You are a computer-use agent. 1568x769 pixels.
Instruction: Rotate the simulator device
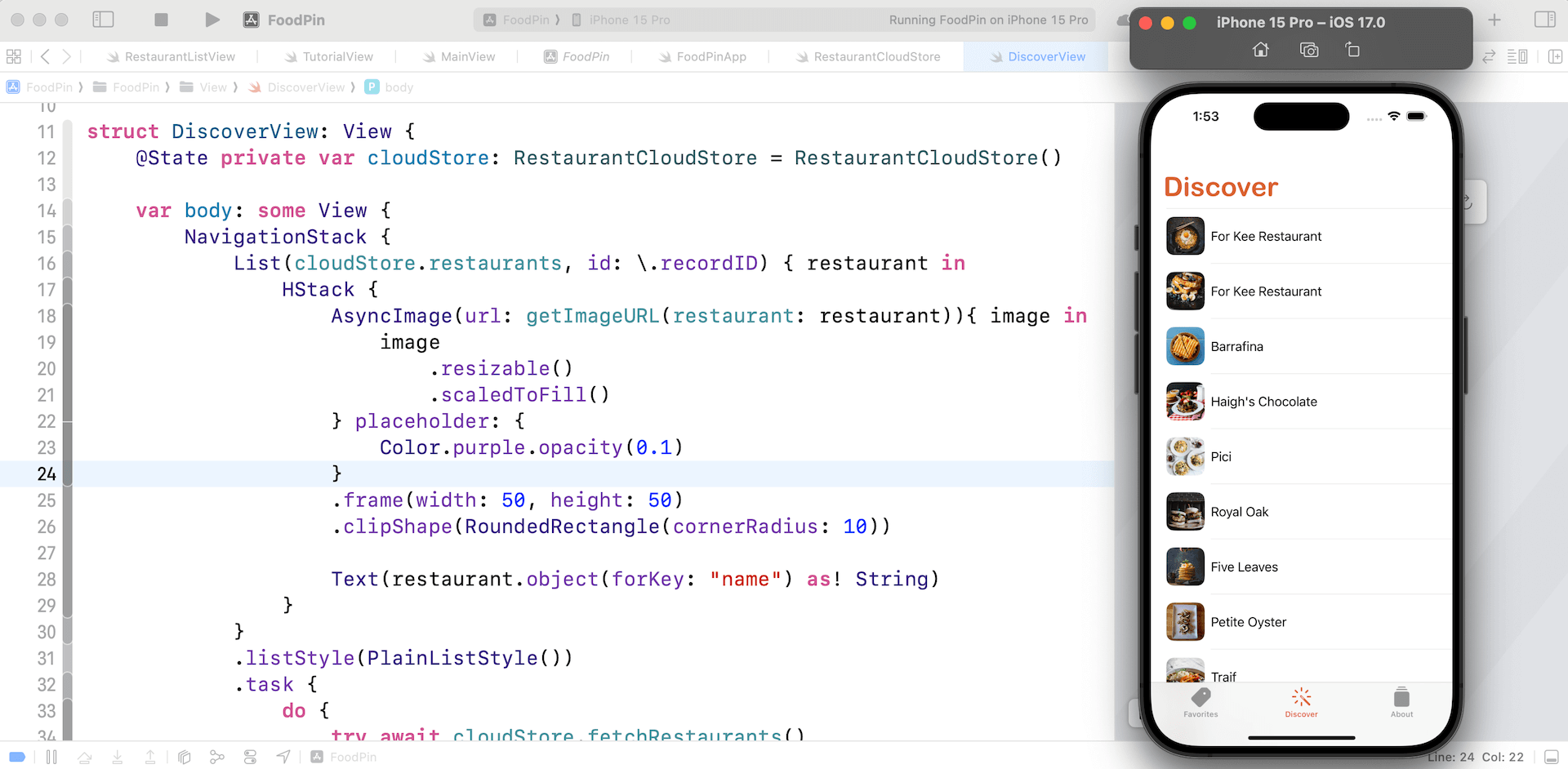click(1352, 50)
